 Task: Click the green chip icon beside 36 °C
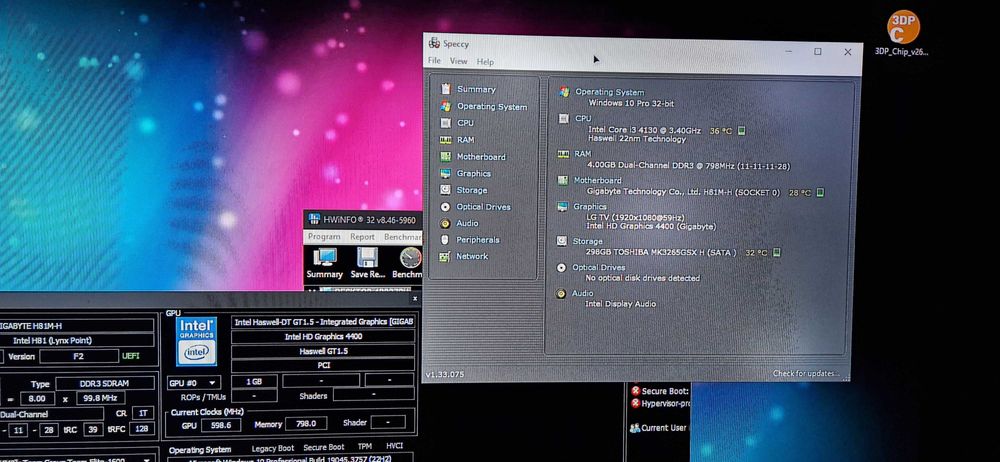coord(742,131)
